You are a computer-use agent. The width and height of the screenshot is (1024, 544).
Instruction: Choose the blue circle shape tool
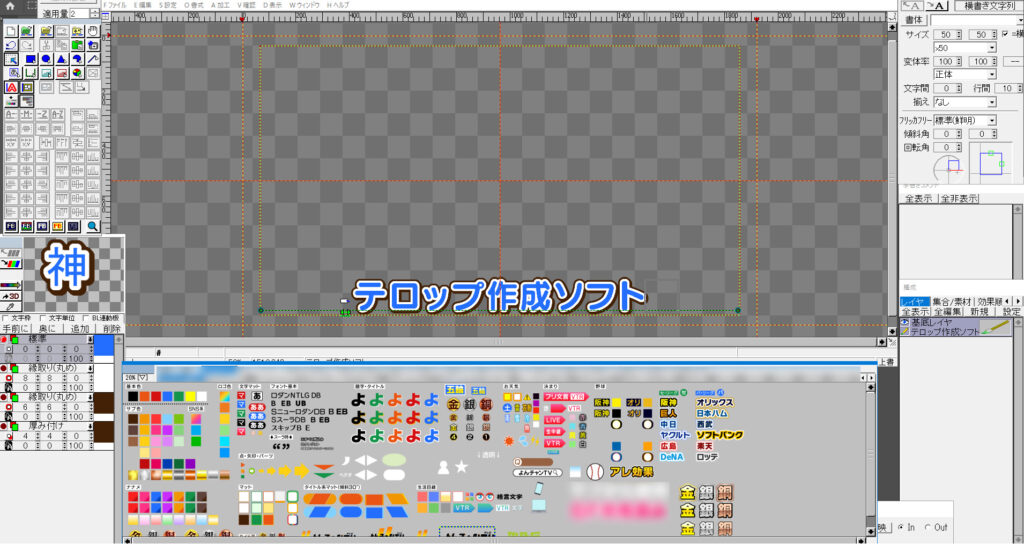coord(46,59)
